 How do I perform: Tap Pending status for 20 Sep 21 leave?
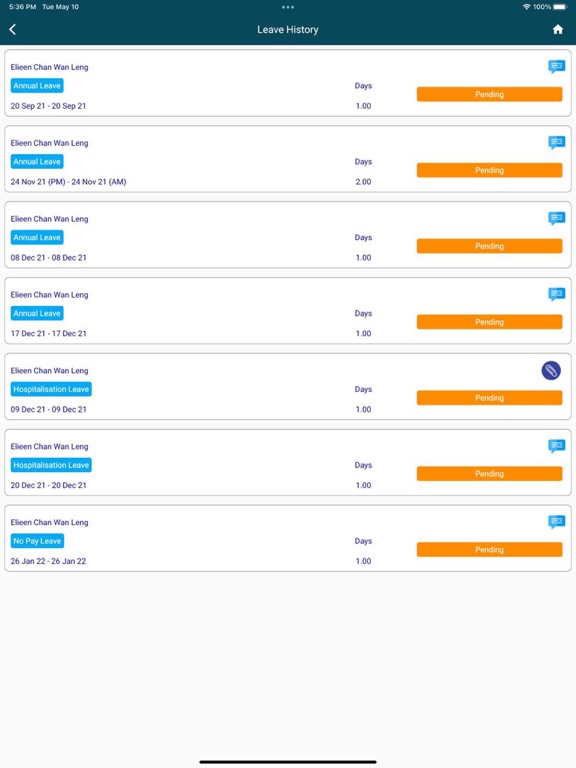489,94
